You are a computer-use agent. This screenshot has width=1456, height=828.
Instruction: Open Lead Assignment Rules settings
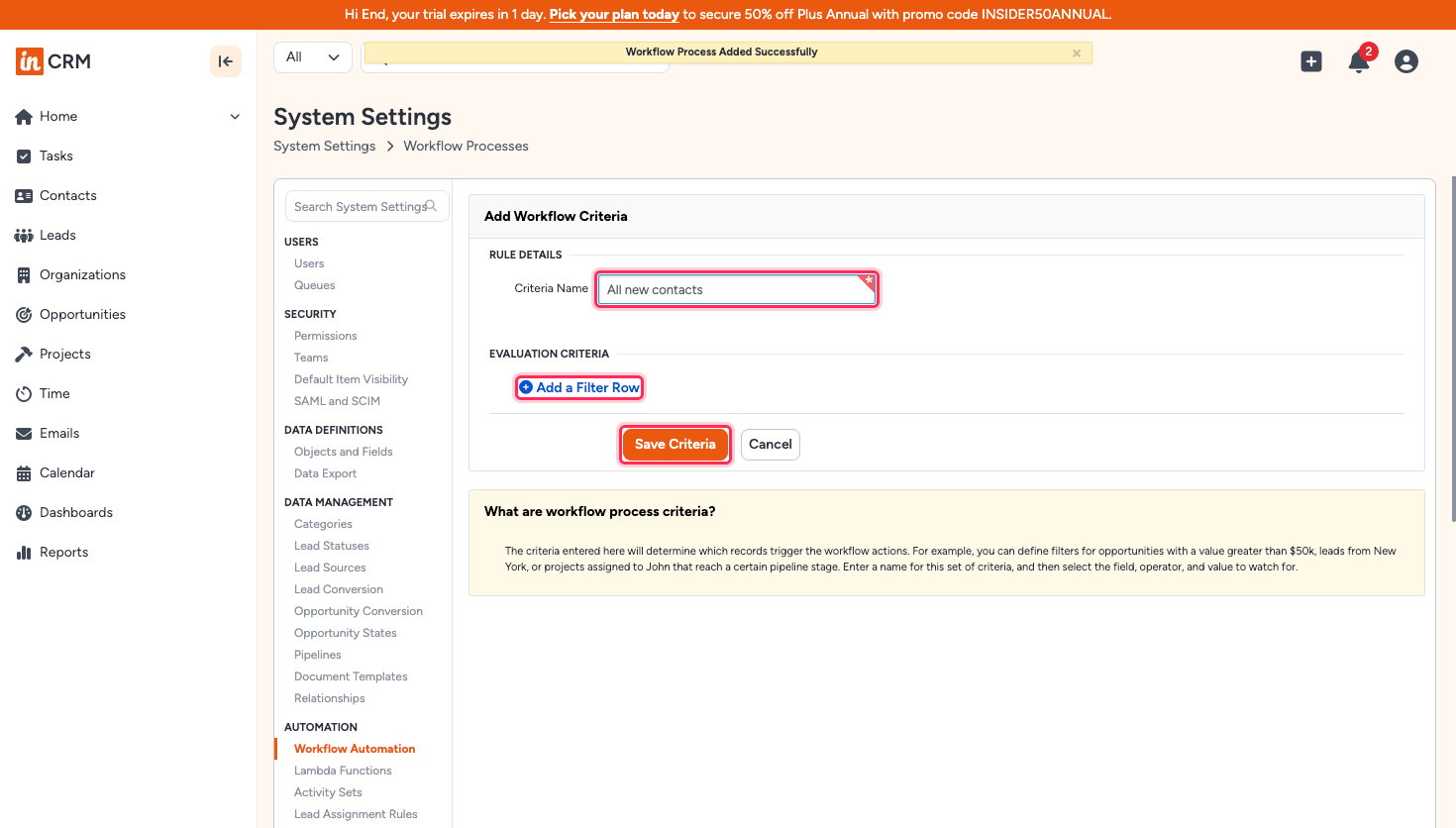pos(356,814)
